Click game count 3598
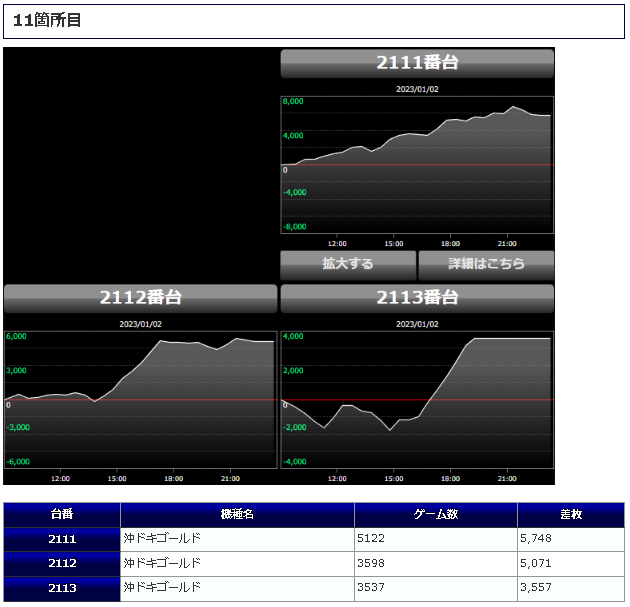This screenshot has height=607, width=630. (371, 563)
